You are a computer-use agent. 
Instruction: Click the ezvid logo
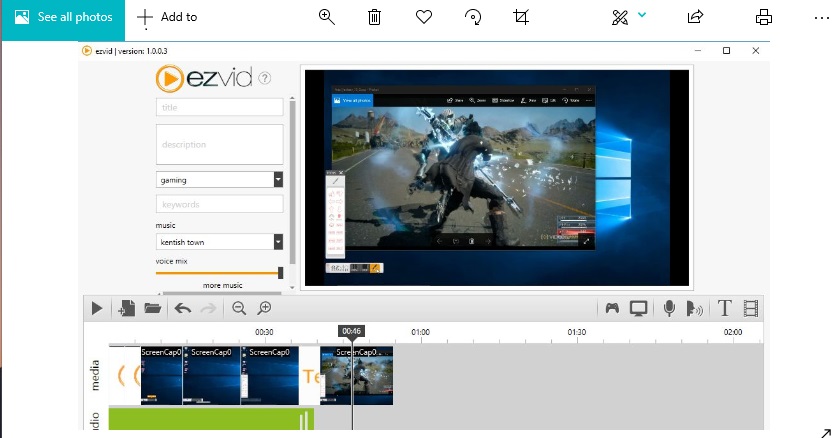coord(203,78)
